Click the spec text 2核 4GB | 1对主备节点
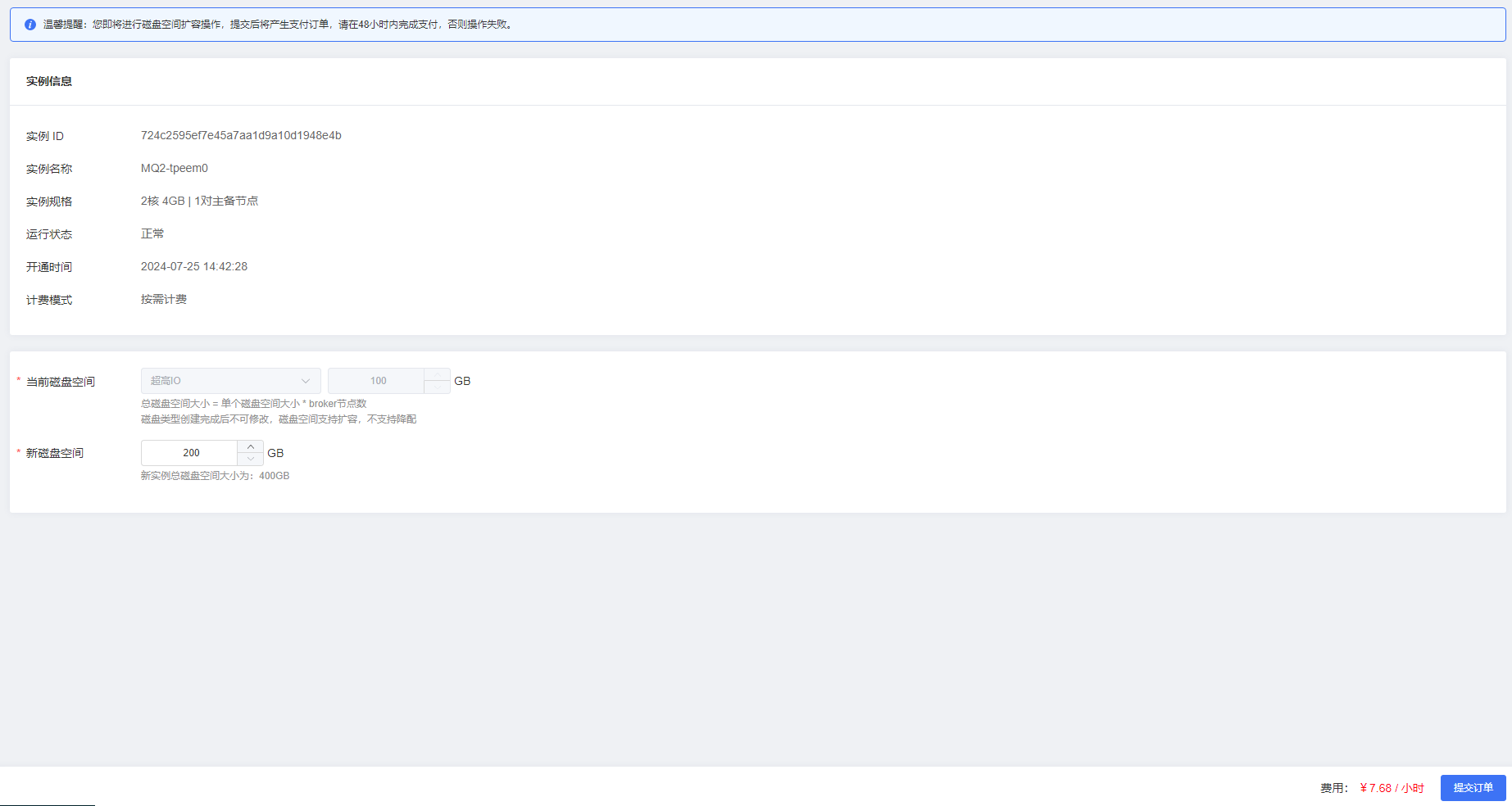This screenshot has height=806, width=1512. pyautogui.click(x=199, y=201)
